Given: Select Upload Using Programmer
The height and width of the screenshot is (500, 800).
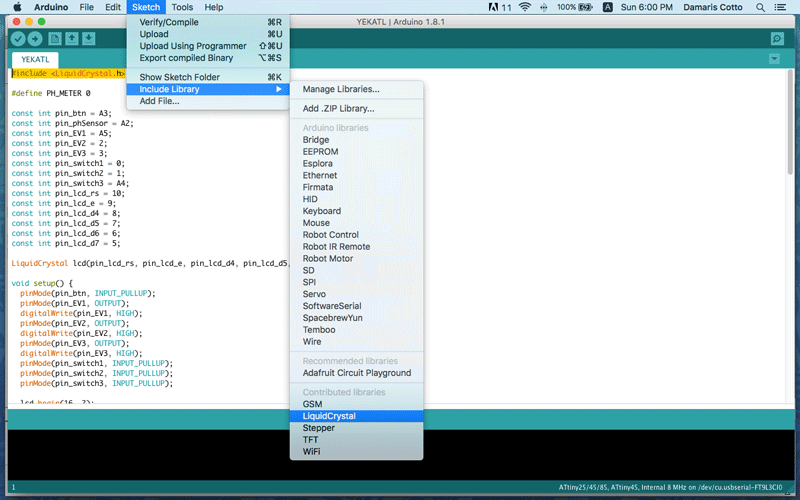Looking at the screenshot, I should pos(208,46).
